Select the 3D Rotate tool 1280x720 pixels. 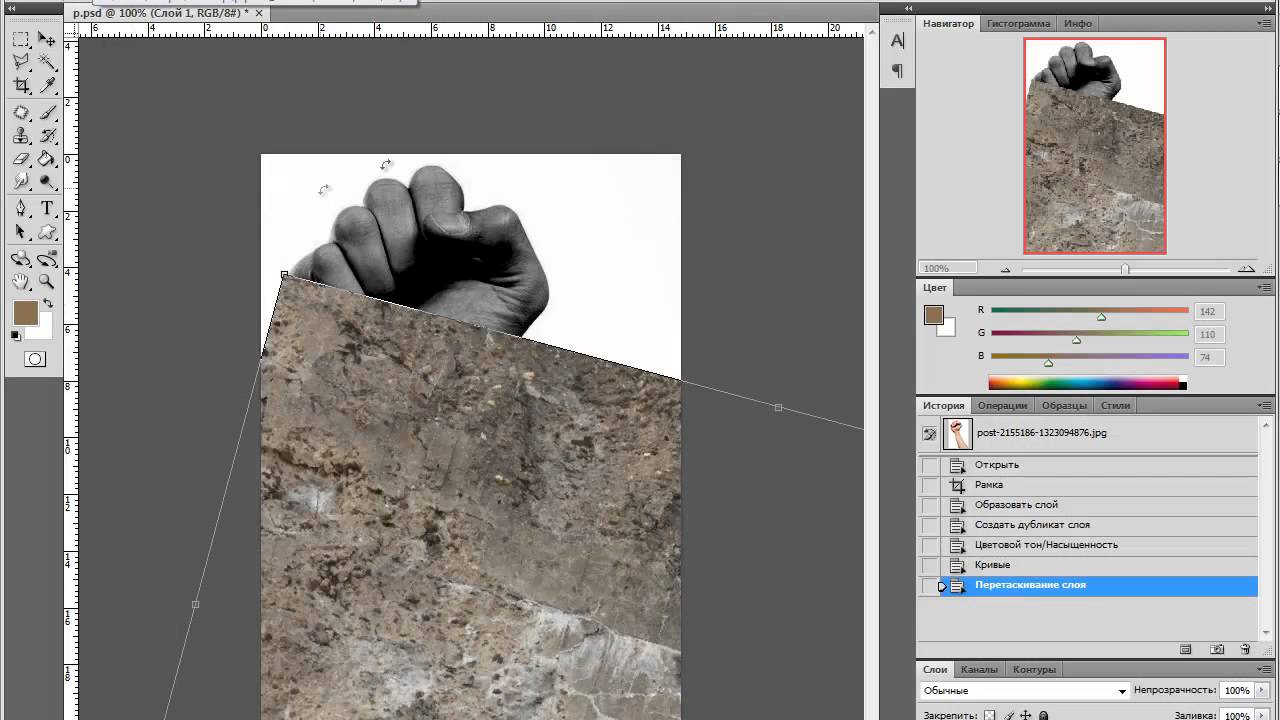coord(21,259)
